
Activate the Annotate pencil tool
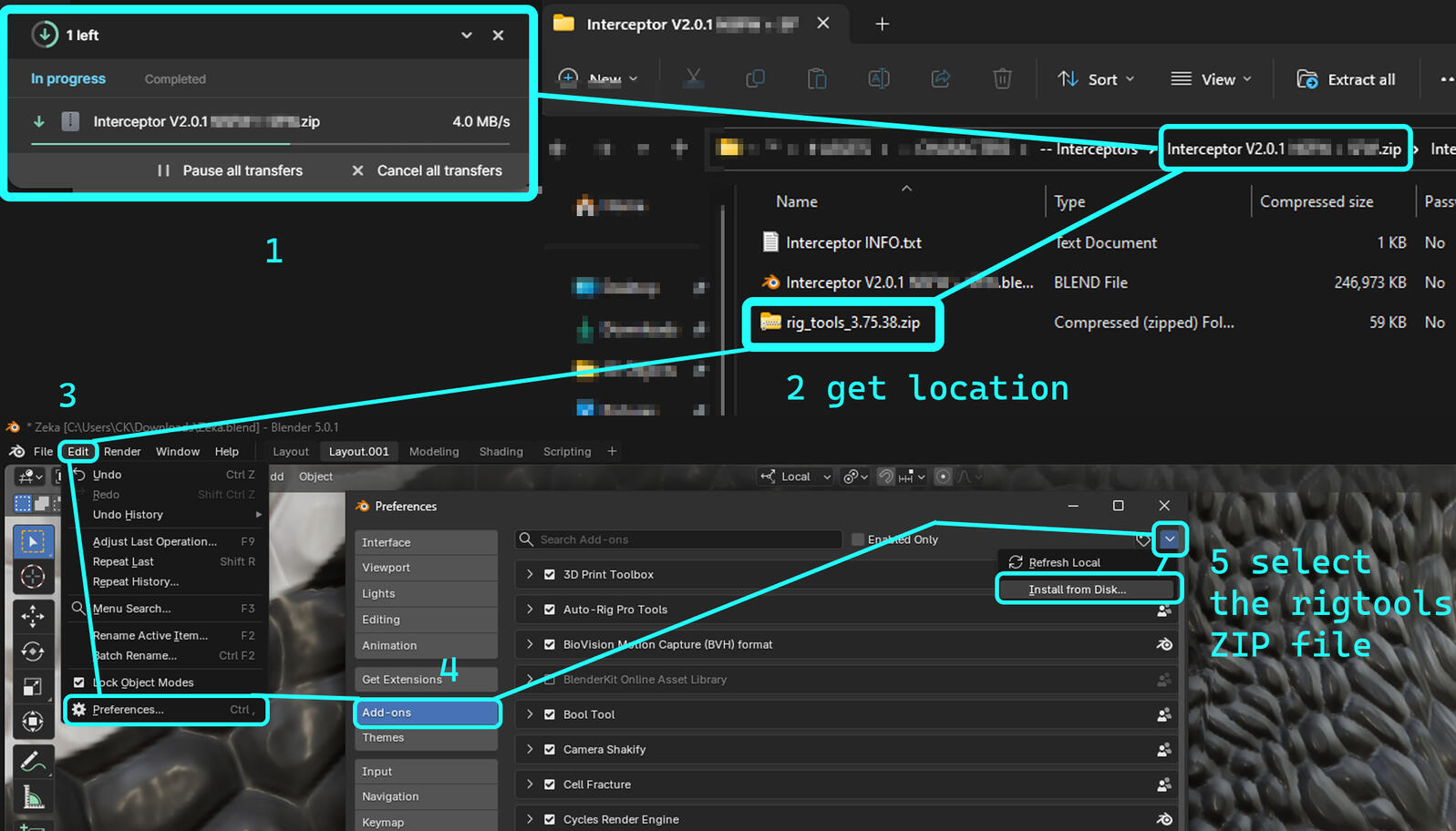point(33,760)
